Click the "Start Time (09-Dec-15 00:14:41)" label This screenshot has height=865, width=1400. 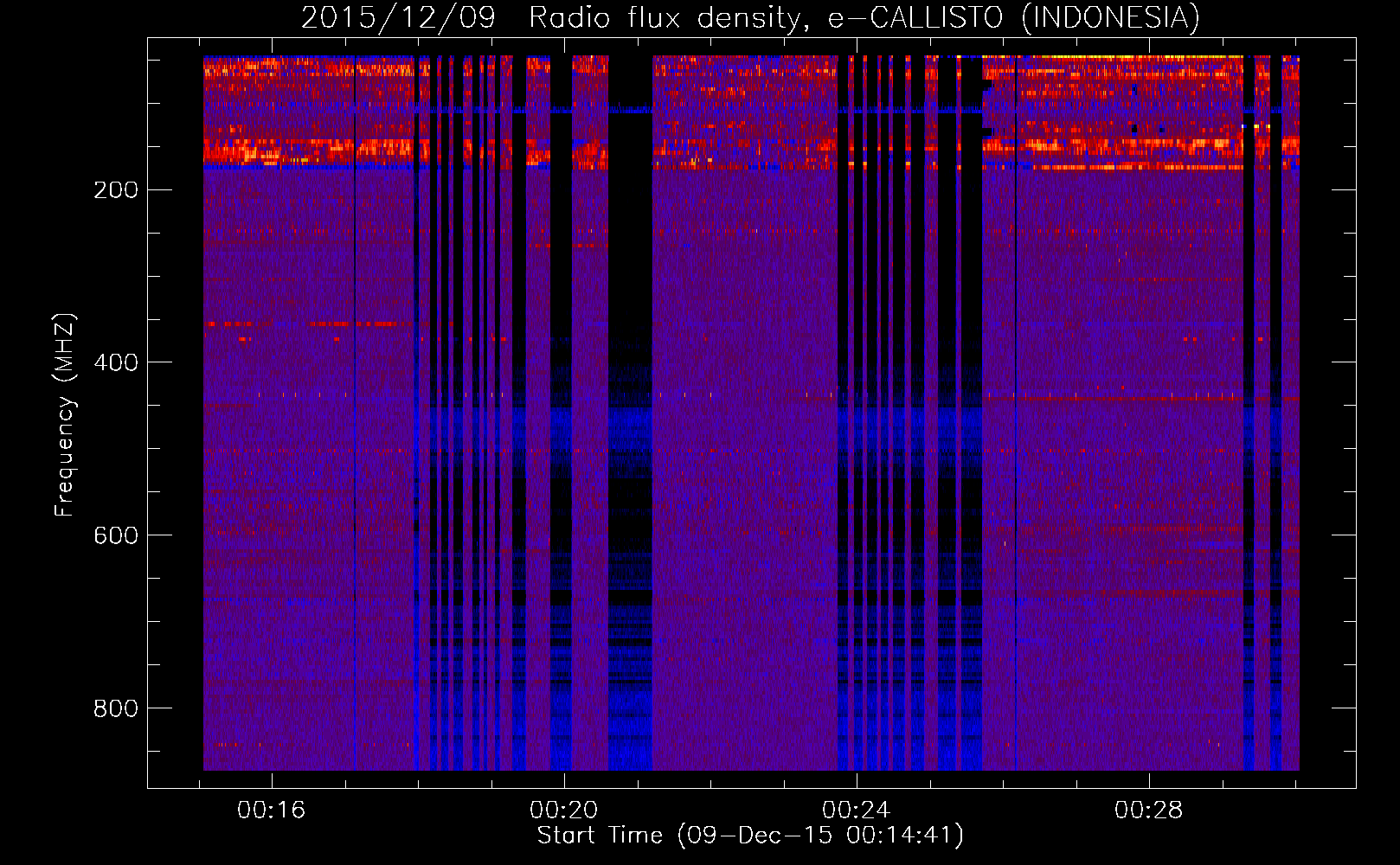750,836
